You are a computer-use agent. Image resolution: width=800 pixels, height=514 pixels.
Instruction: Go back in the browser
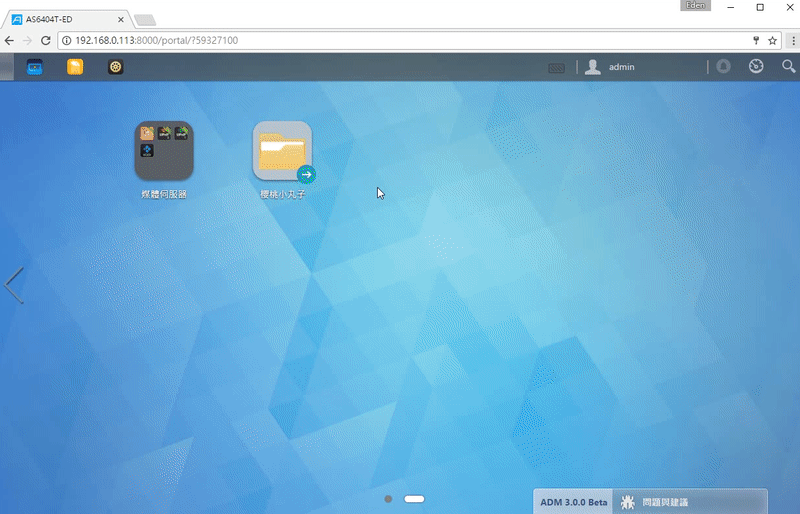[x=9, y=40]
